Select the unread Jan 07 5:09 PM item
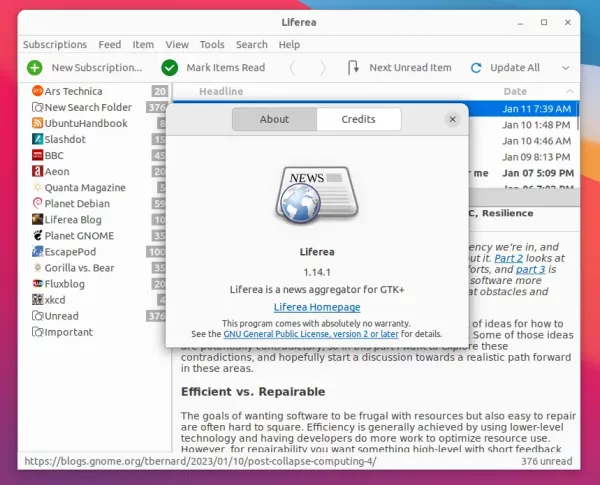 coord(538,173)
